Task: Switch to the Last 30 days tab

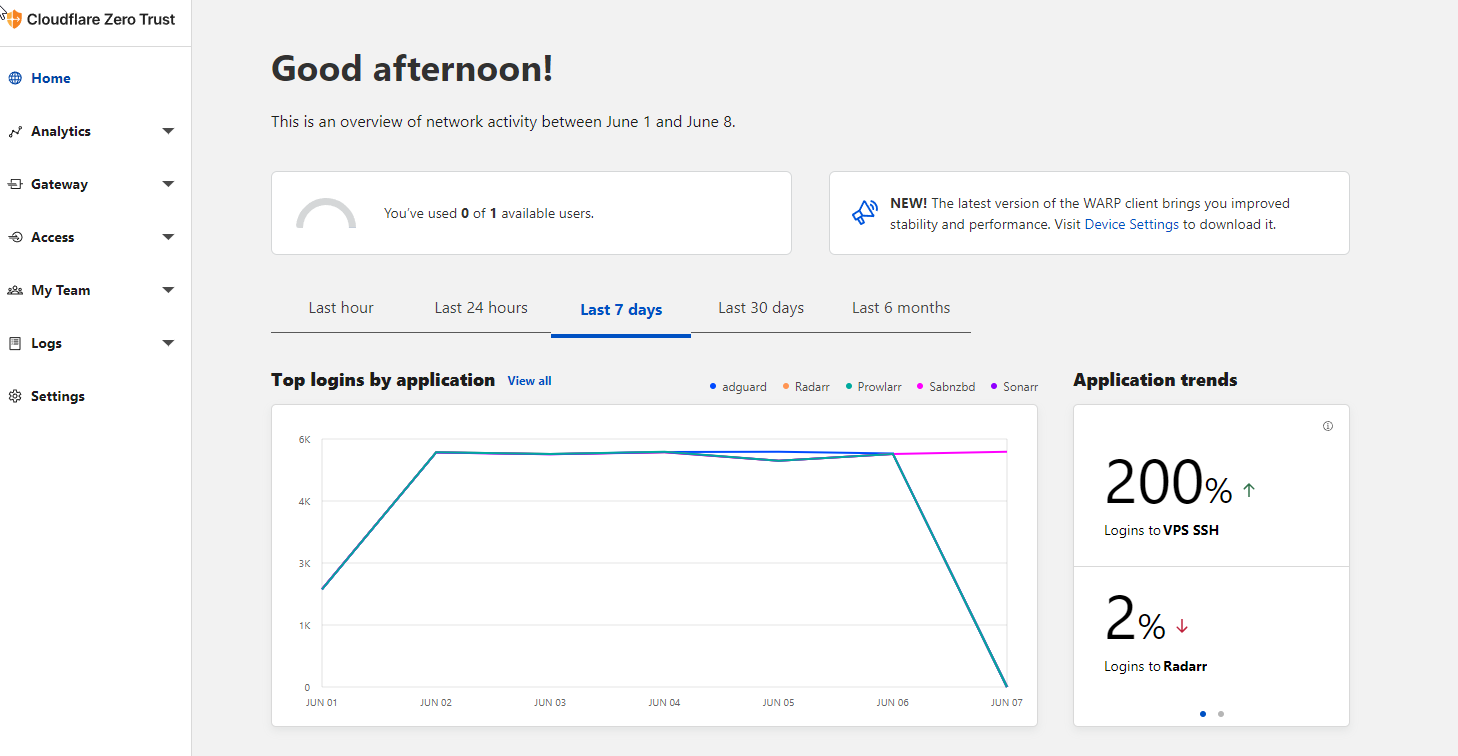Action: [x=761, y=308]
